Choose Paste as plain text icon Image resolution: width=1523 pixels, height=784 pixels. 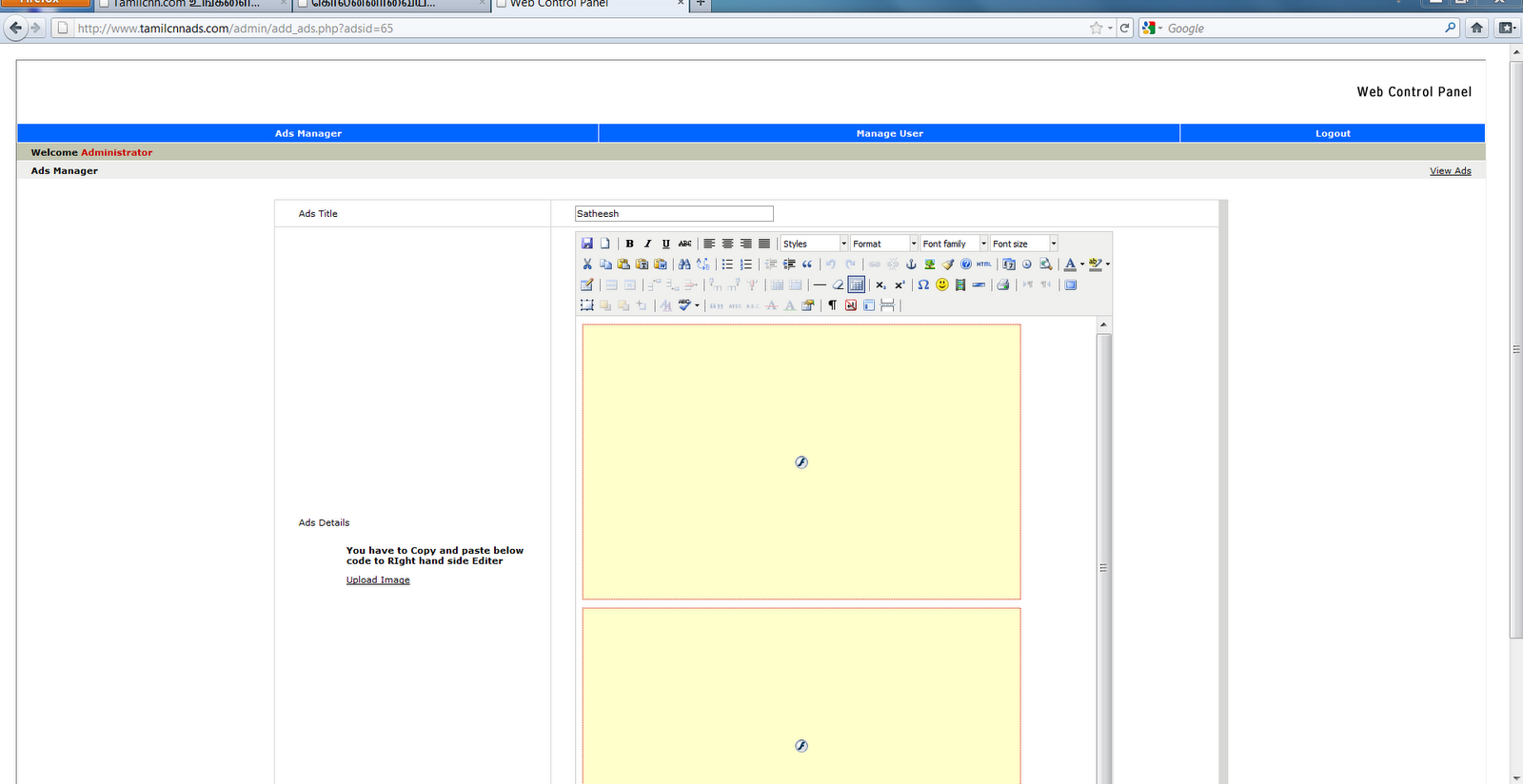point(643,265)
